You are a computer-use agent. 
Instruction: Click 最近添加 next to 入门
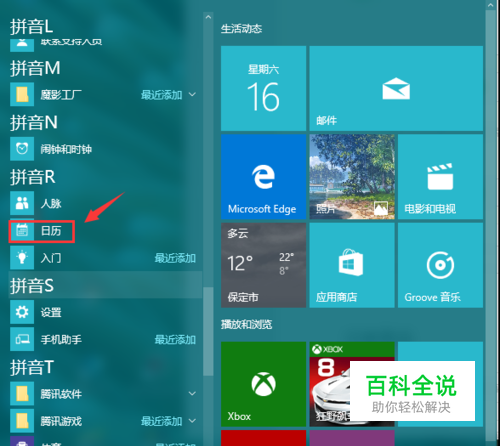(x=175, y=258)
